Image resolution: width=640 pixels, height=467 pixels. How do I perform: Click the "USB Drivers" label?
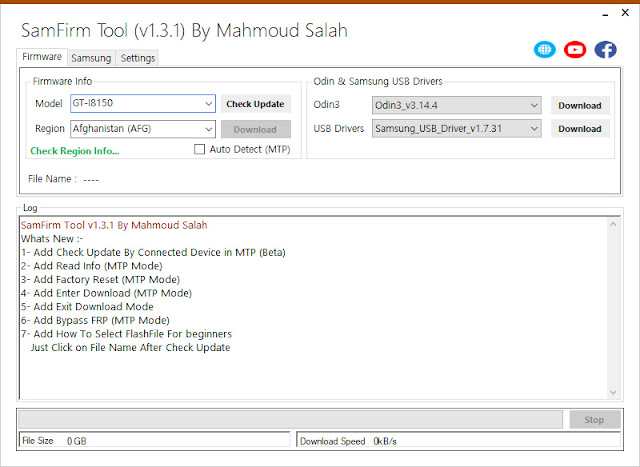point(338,129)
